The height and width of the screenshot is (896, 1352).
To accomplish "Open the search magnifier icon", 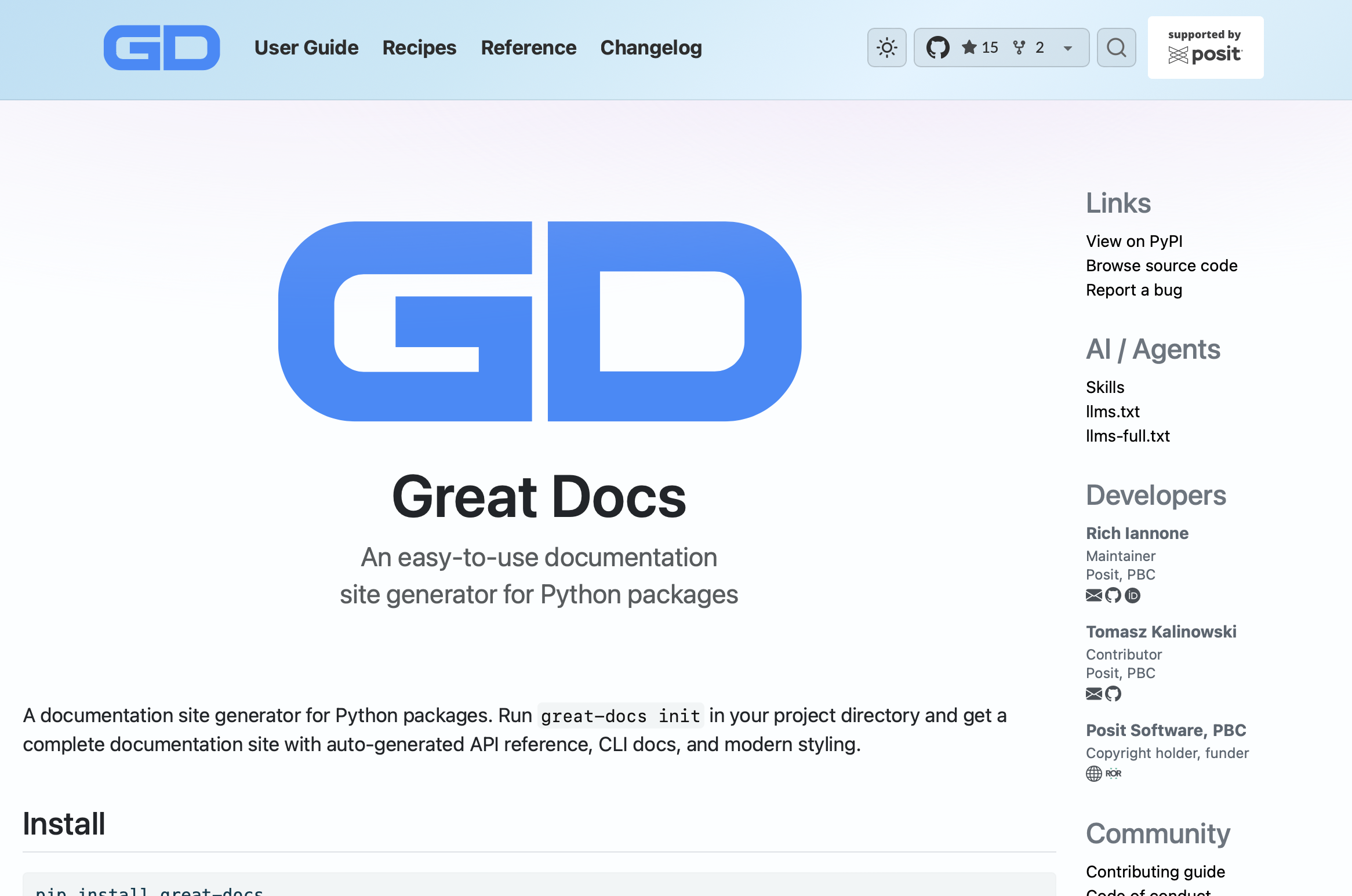I will pos(1116,48).
